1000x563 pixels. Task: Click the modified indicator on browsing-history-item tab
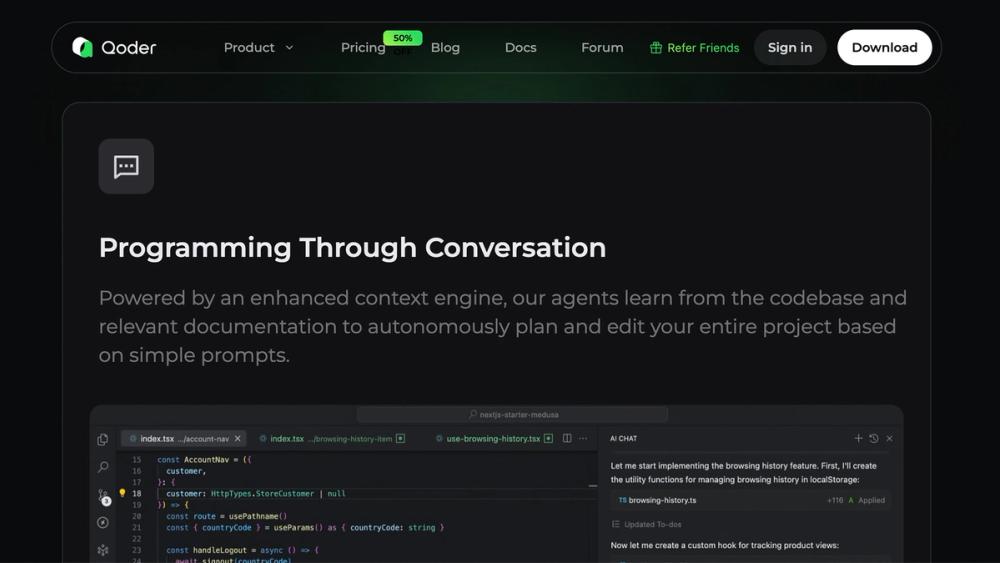tap(401, 439)
